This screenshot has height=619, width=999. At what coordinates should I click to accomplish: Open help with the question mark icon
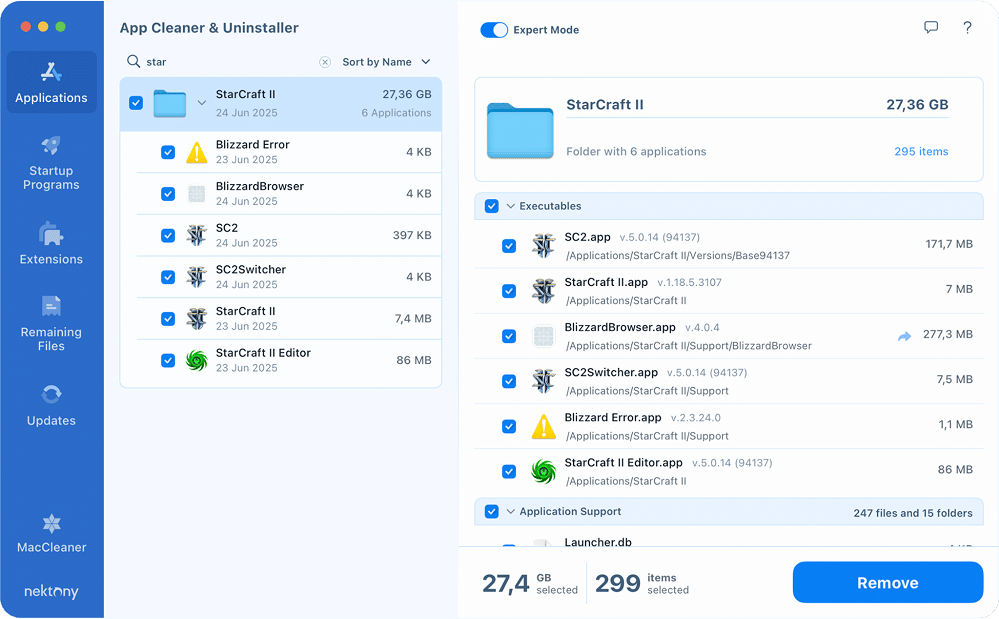click(x=967, y=27)
